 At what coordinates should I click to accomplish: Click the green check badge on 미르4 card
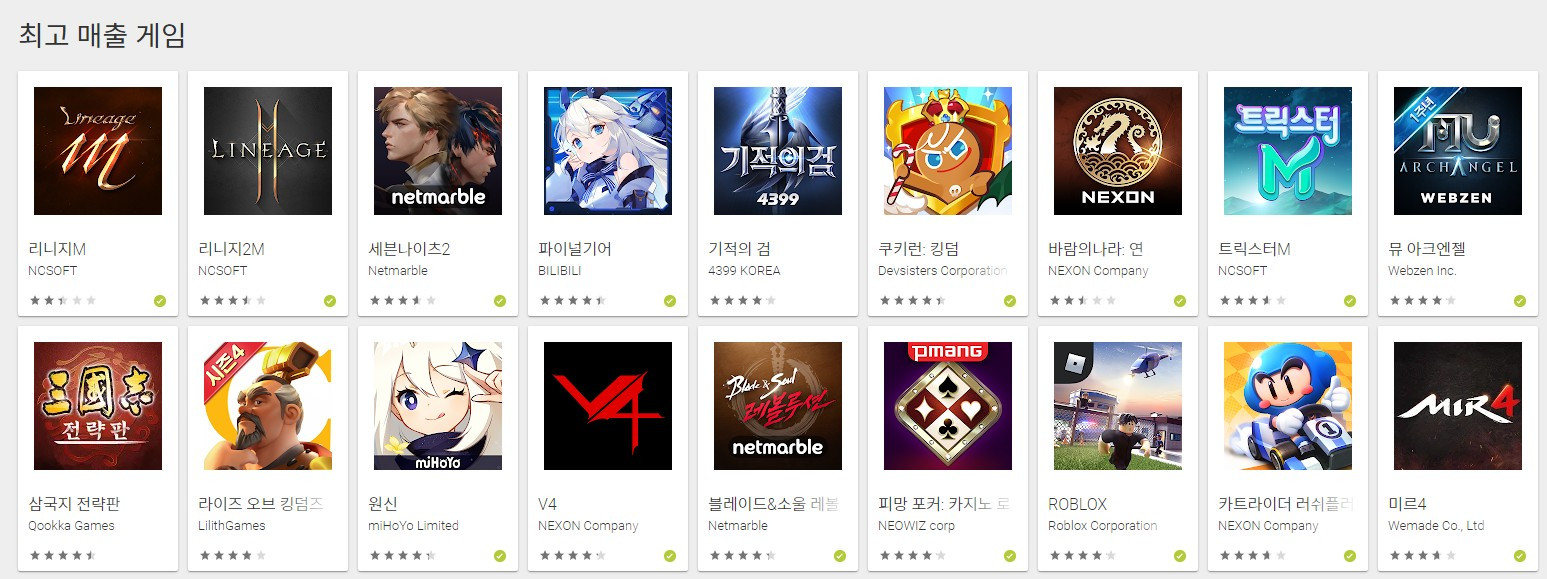click(x=1520, y=556)
